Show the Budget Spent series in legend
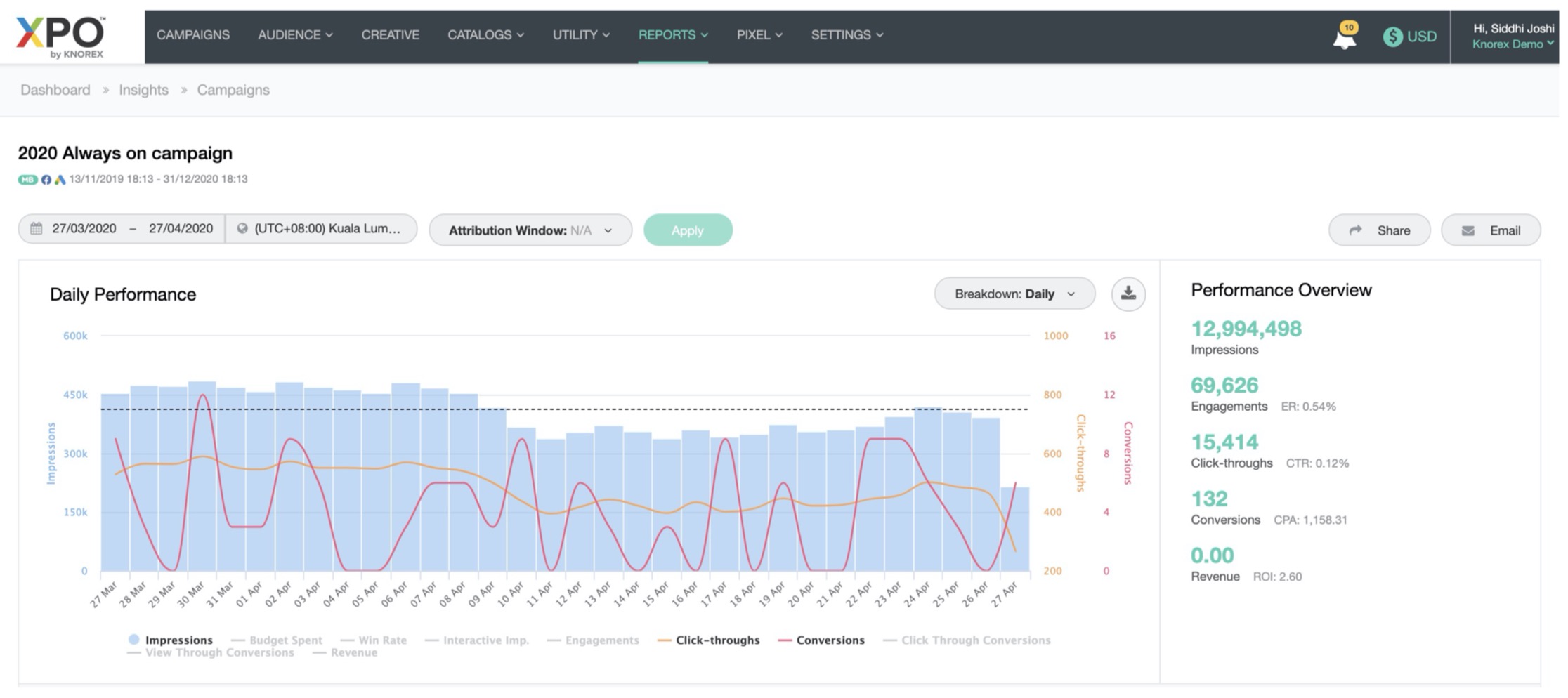 click(x=277, y=640)
